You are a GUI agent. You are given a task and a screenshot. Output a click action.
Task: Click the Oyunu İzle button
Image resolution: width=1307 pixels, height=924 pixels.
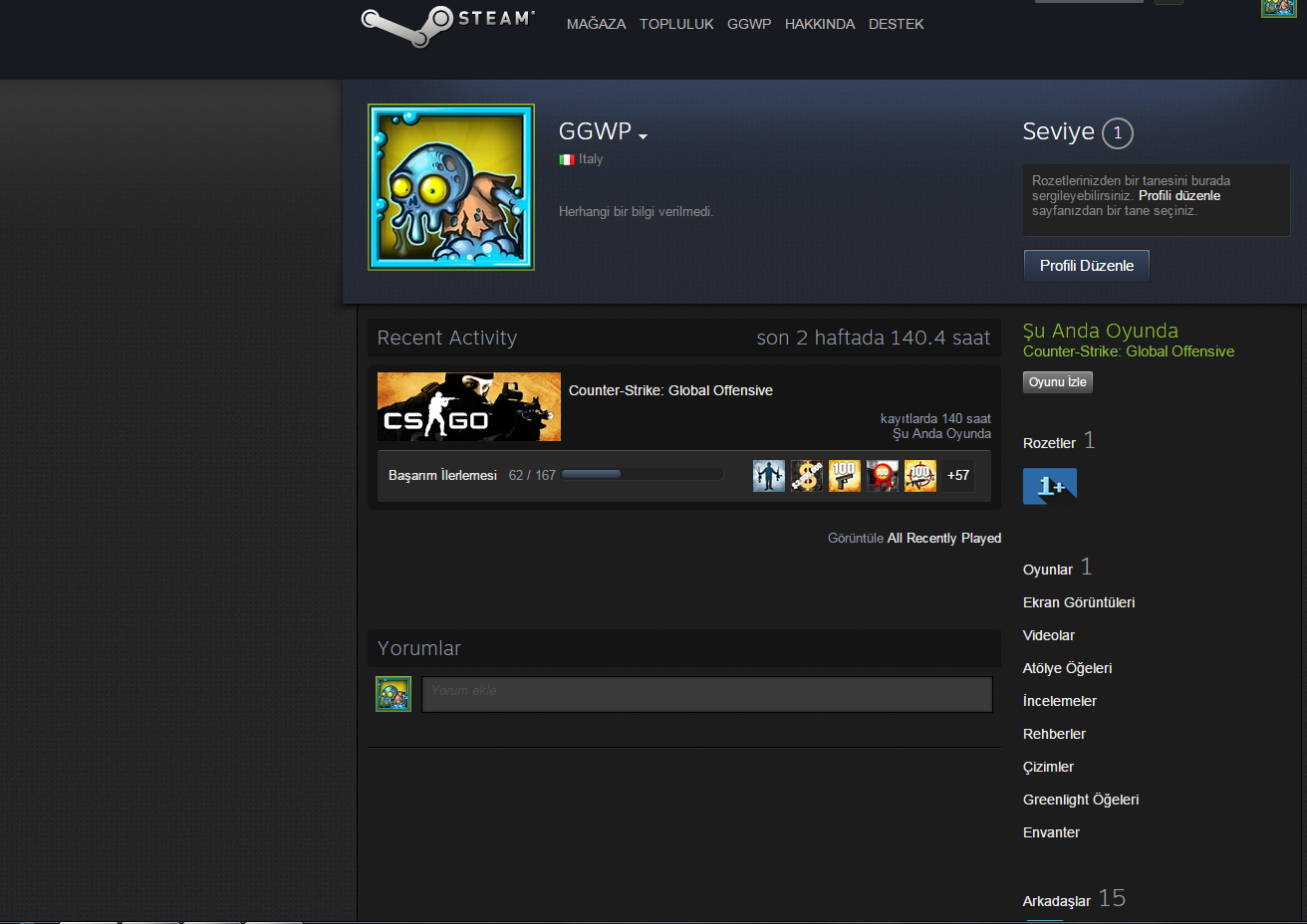tap(1058, 382)
